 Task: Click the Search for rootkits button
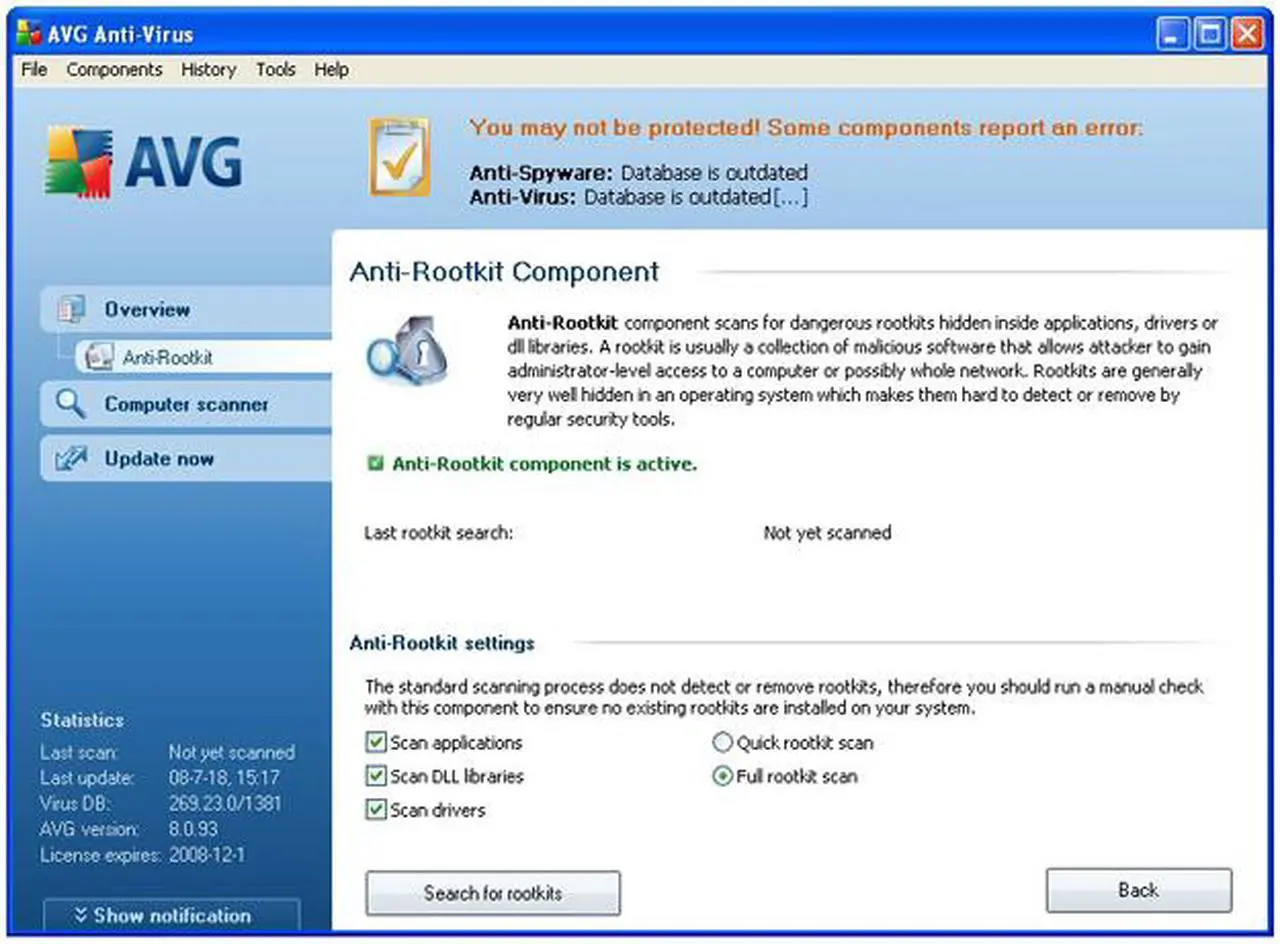[x=493, y=893]
